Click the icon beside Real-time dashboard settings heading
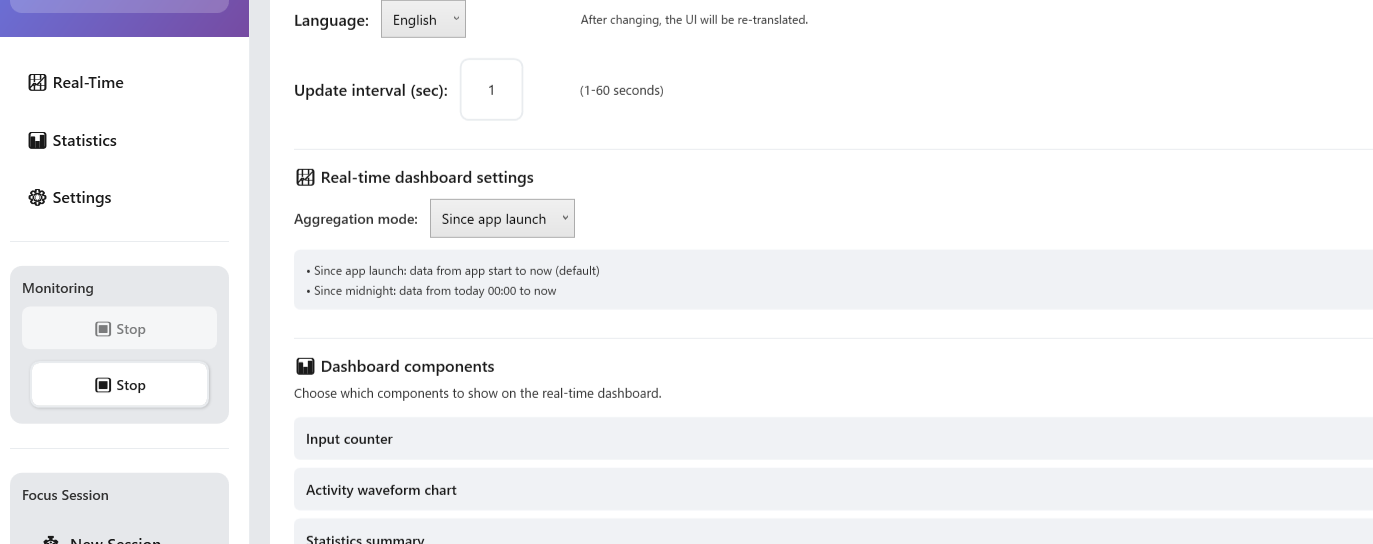The width and height of the screenshot is (1373, 544). pyautogui.click(x=305, y=178)
